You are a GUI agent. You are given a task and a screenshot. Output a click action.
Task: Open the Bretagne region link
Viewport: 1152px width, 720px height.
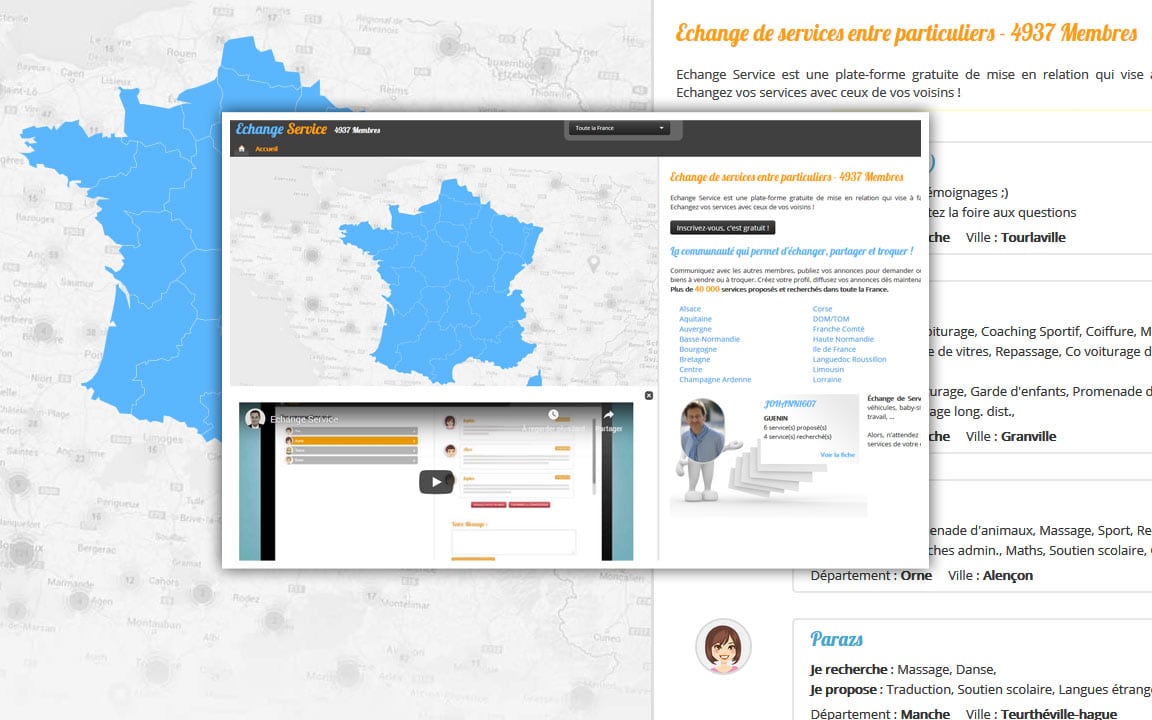tap(694, 360)
